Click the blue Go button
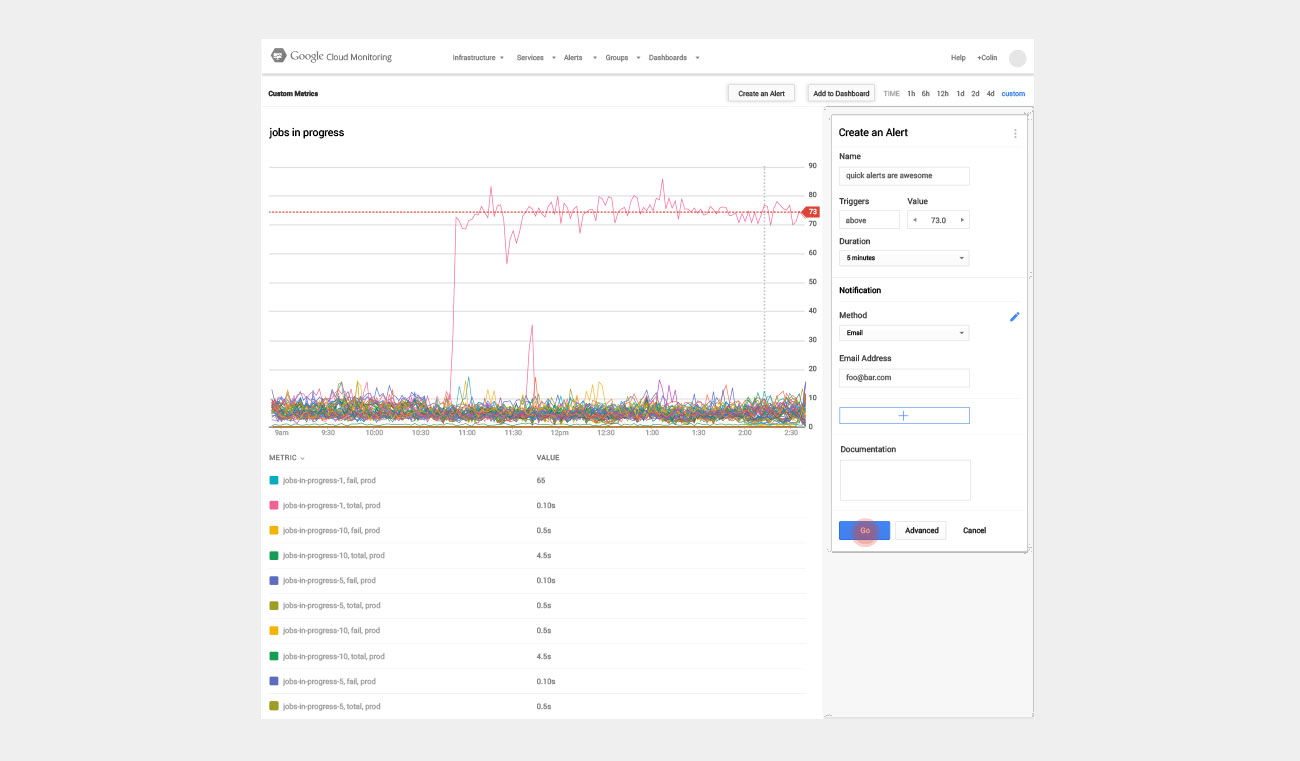Image resolution: width=1300 pixels, height=761 pixels. tap(864, 531)
